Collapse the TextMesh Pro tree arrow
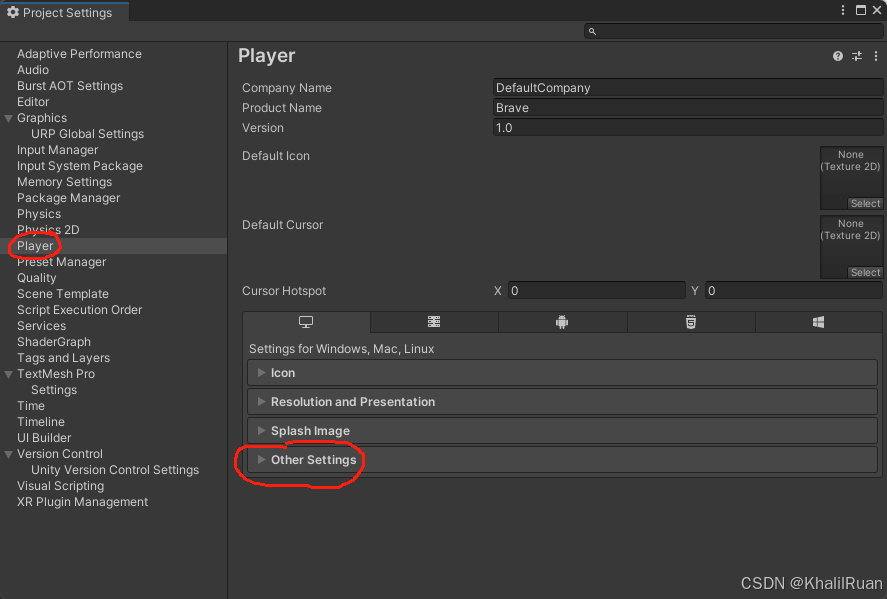 8,374
